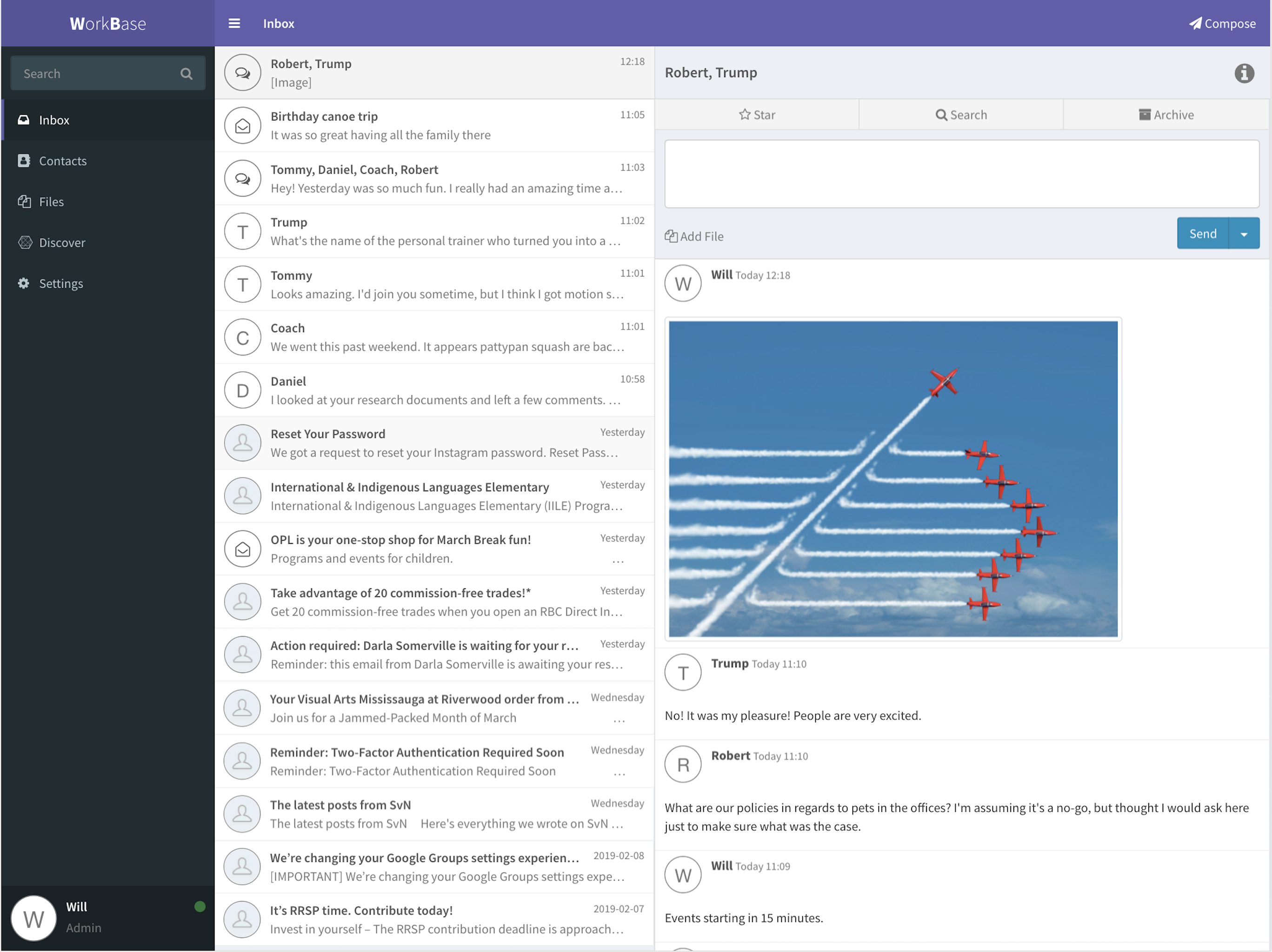1272x952 pixels.
Task: Open the red airplanes image thumbnail
Action: pyautogui.click(x=892, y=478)
